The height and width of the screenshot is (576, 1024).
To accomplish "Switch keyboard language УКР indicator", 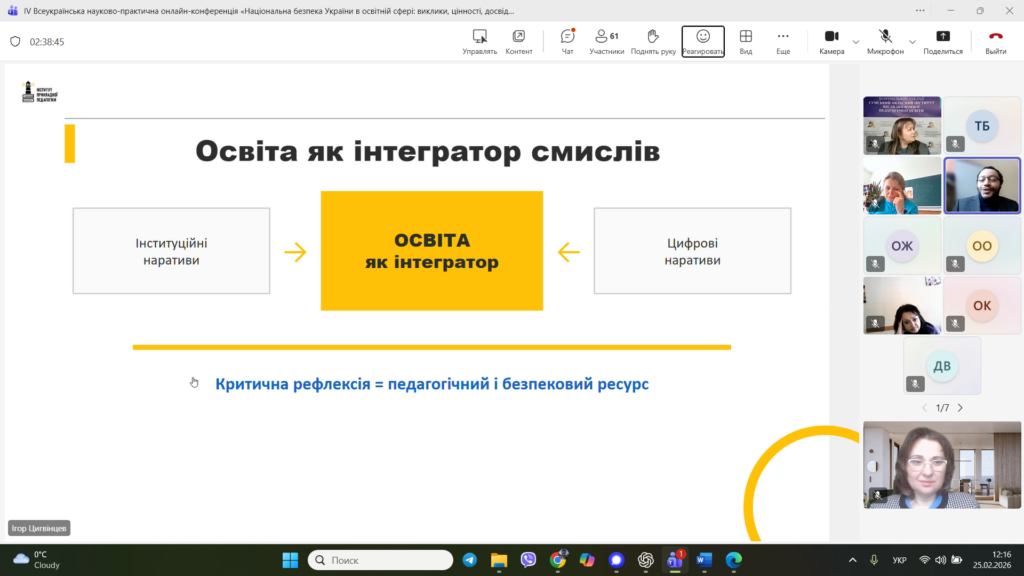I will [x=899, y=560].
